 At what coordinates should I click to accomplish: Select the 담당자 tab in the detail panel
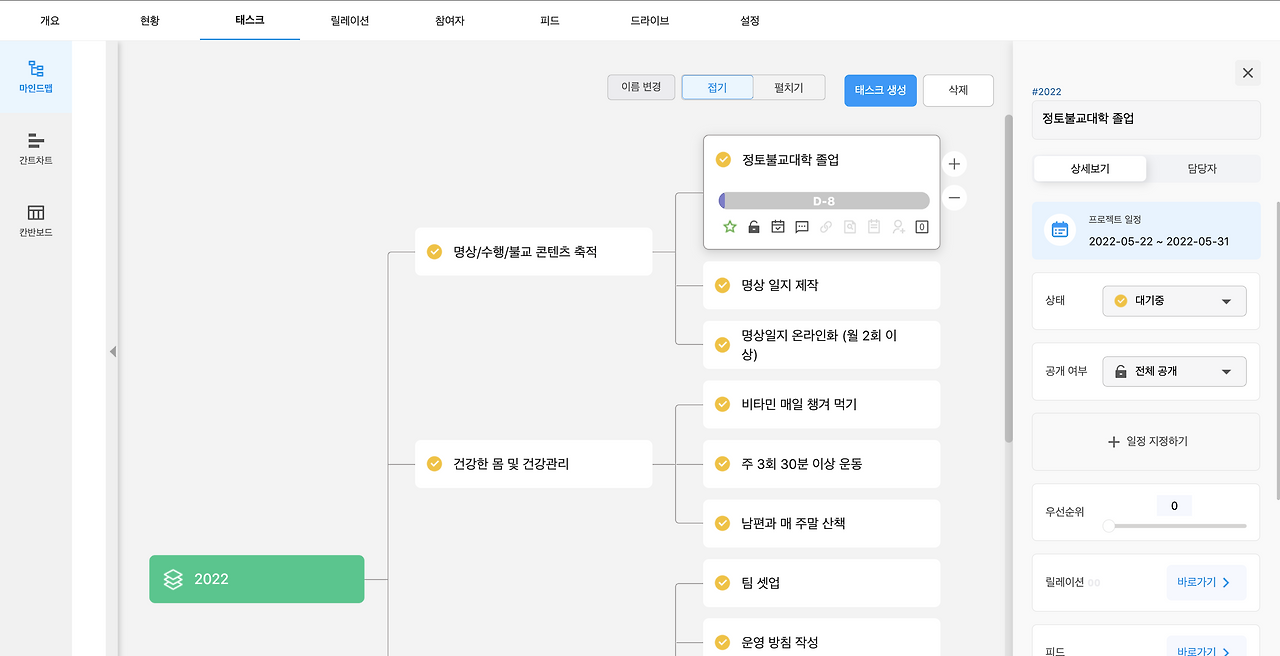tap(1202, 169)
